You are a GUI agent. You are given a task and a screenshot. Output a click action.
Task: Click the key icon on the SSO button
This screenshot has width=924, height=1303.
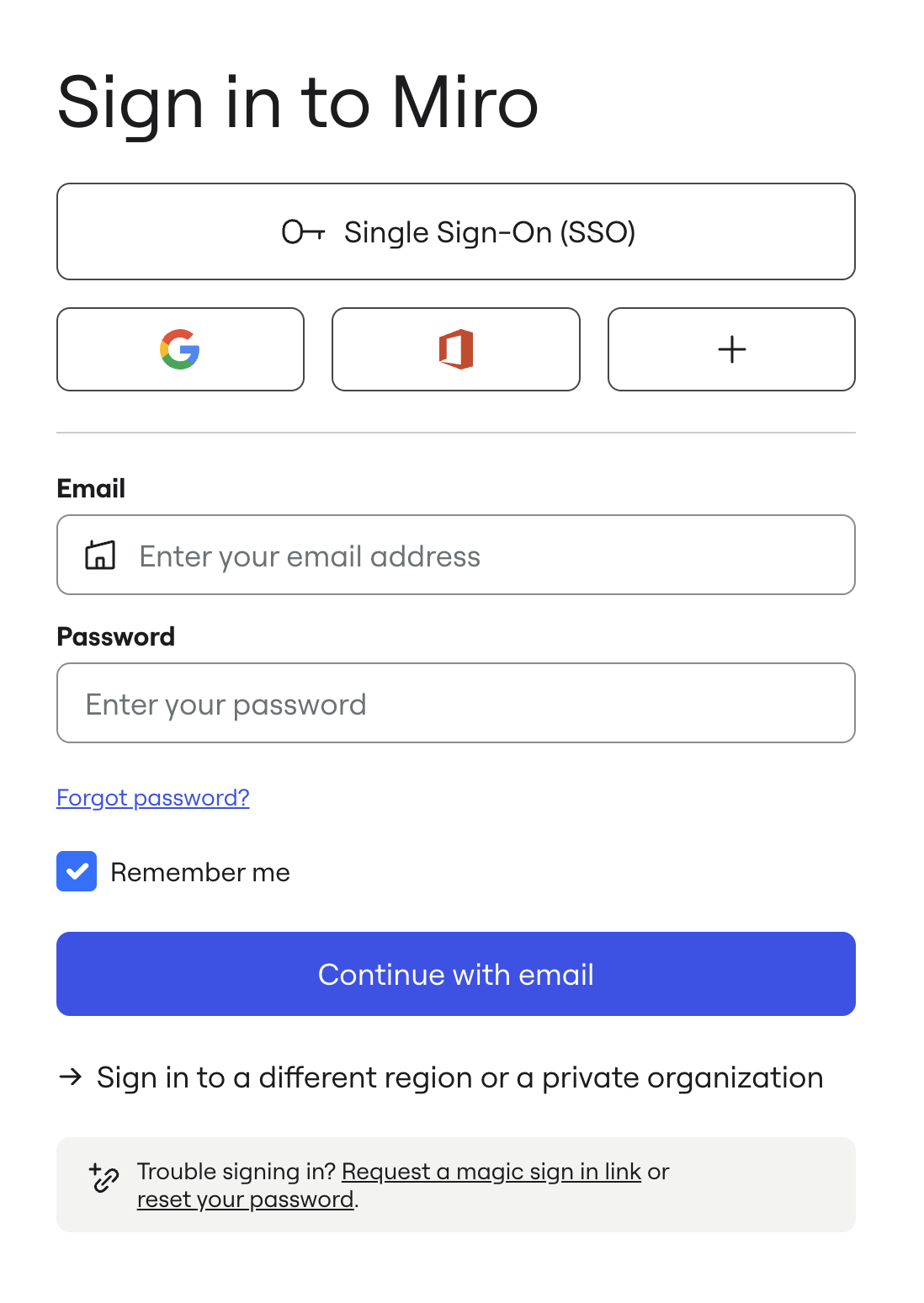303,231
